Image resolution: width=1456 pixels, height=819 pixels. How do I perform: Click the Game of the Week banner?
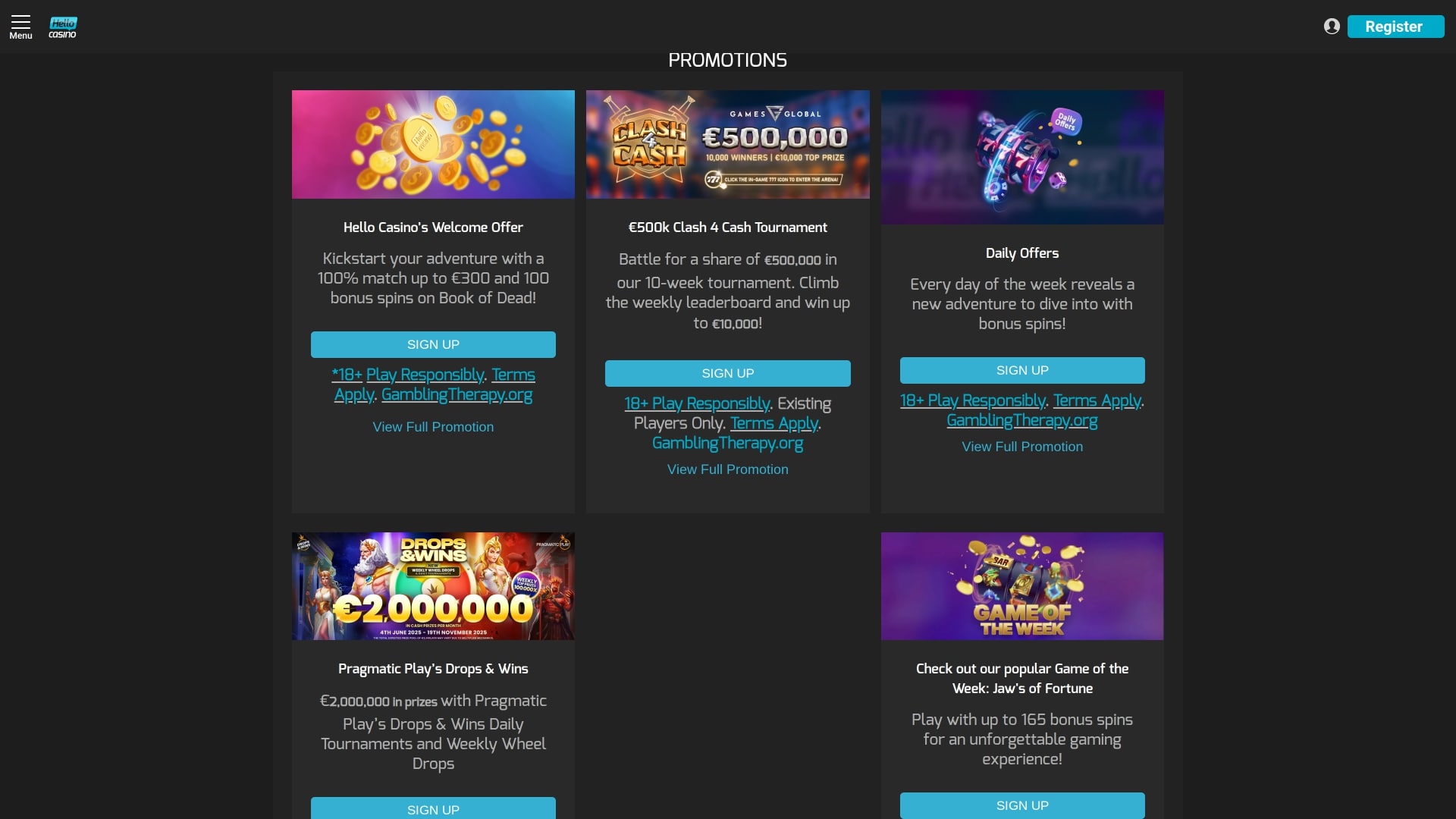1021,585
